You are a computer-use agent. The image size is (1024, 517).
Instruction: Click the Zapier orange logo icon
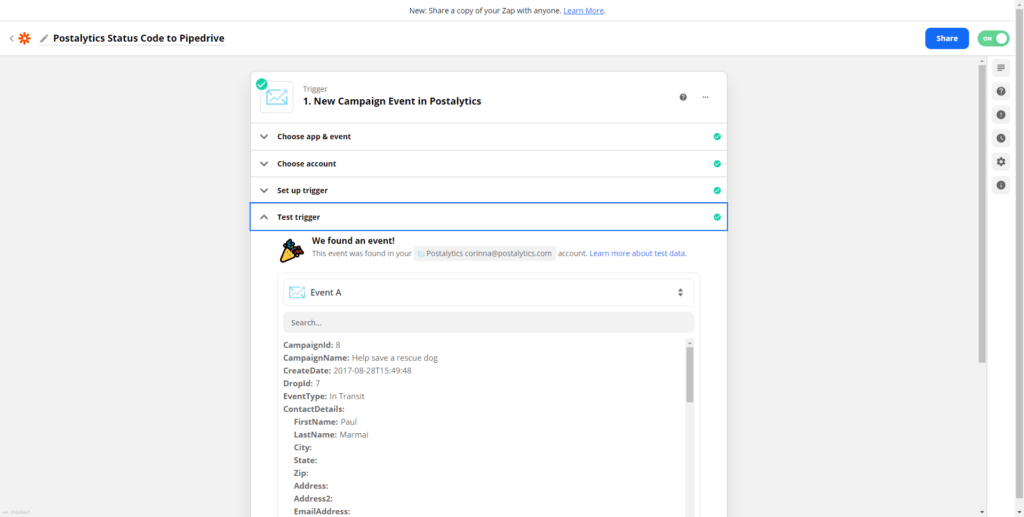point(24,39)
